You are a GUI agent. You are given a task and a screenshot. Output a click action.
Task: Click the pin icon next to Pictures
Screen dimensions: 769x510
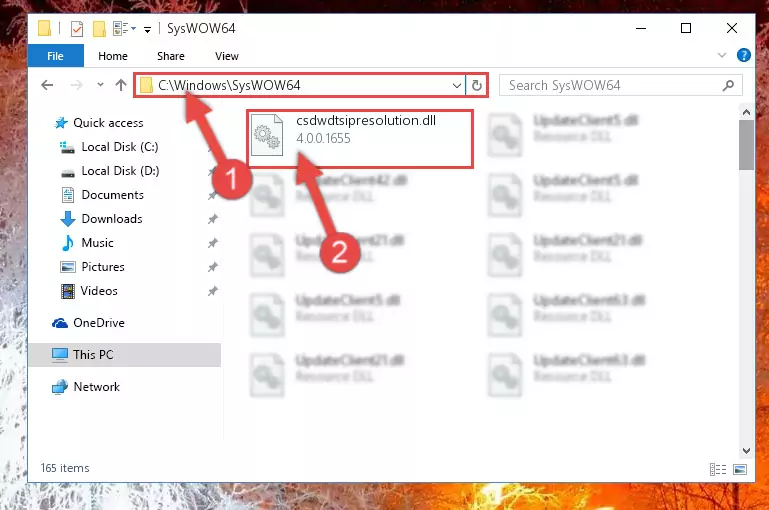pyautogui.click(x=212, y=267)
